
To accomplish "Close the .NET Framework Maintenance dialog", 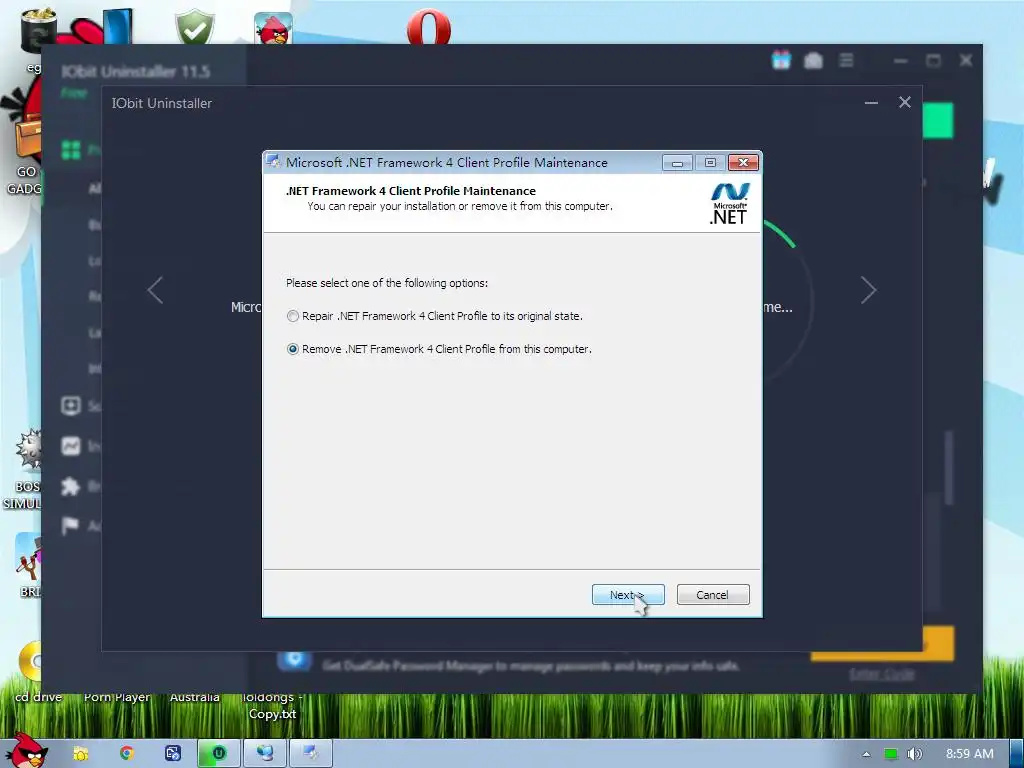I will pyautogui.click(x=743, y=163).
